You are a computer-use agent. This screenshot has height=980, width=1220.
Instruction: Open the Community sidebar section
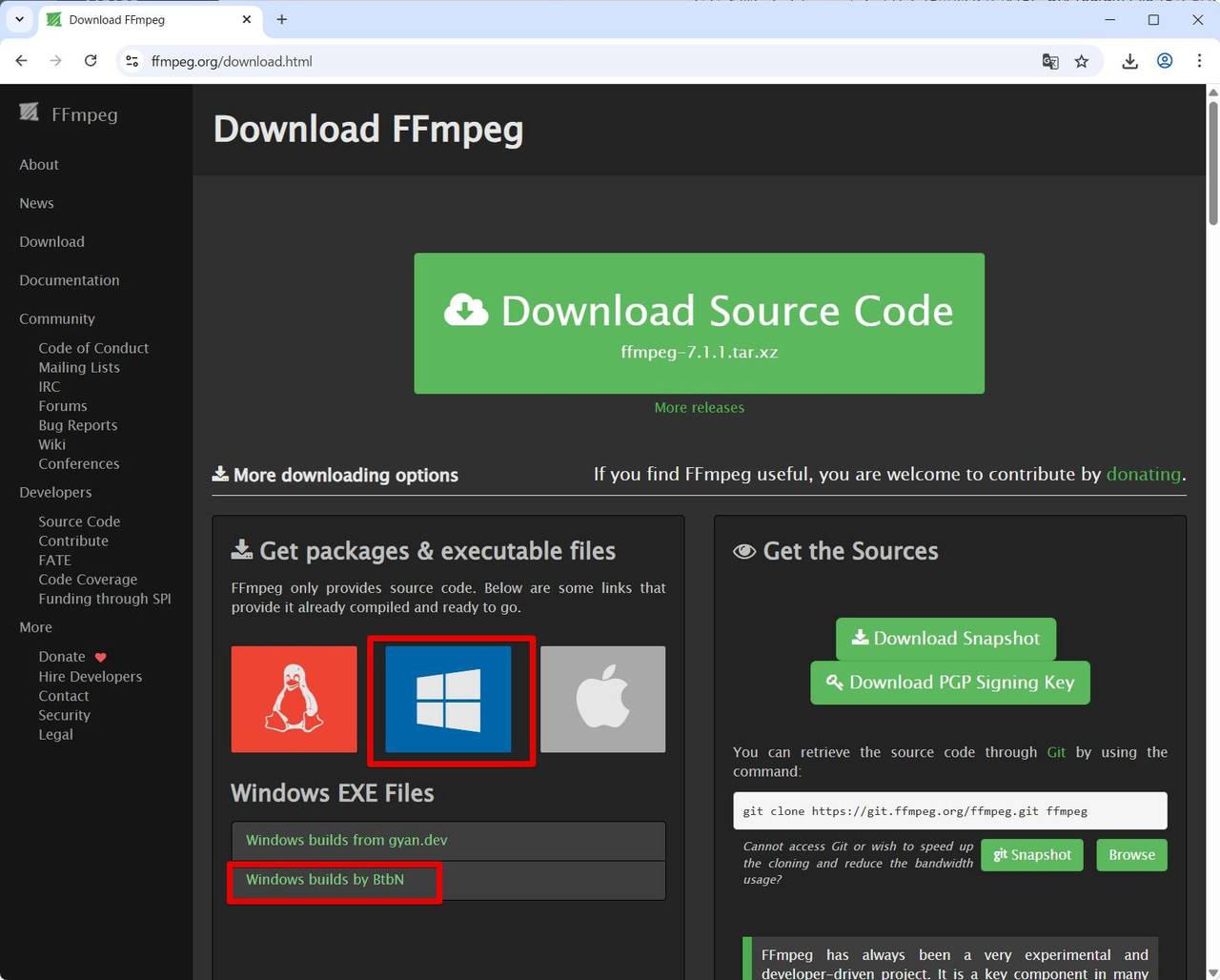tap(57, 319)
